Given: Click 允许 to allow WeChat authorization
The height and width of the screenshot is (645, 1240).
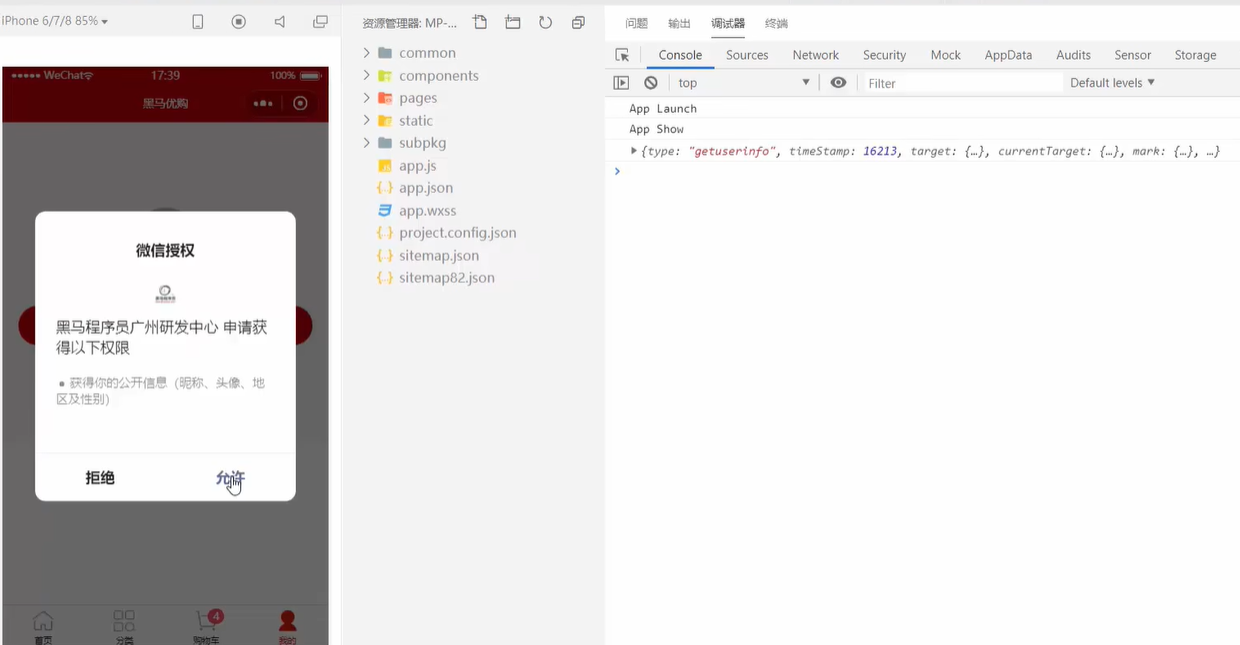Looking at the screenshot, I should coord(230,478).
